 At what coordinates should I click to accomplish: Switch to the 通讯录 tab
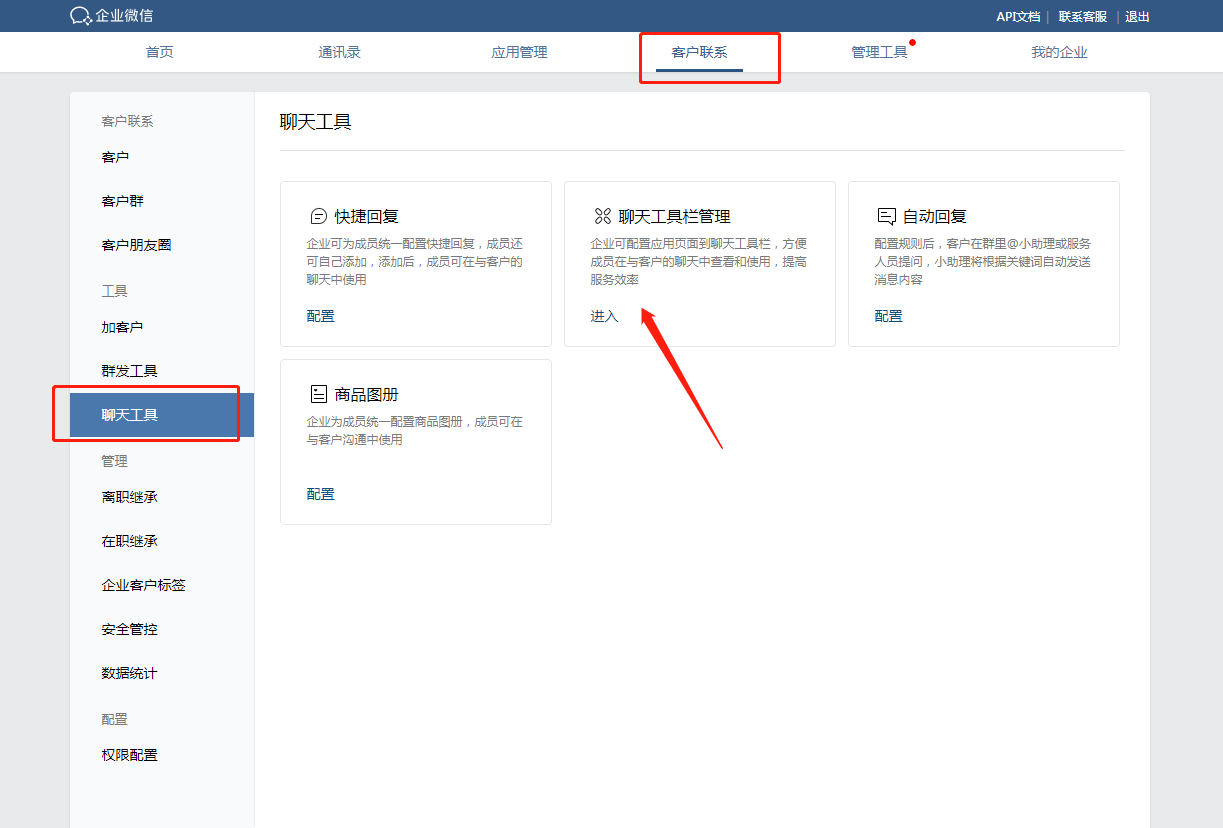tap(339, 52)
